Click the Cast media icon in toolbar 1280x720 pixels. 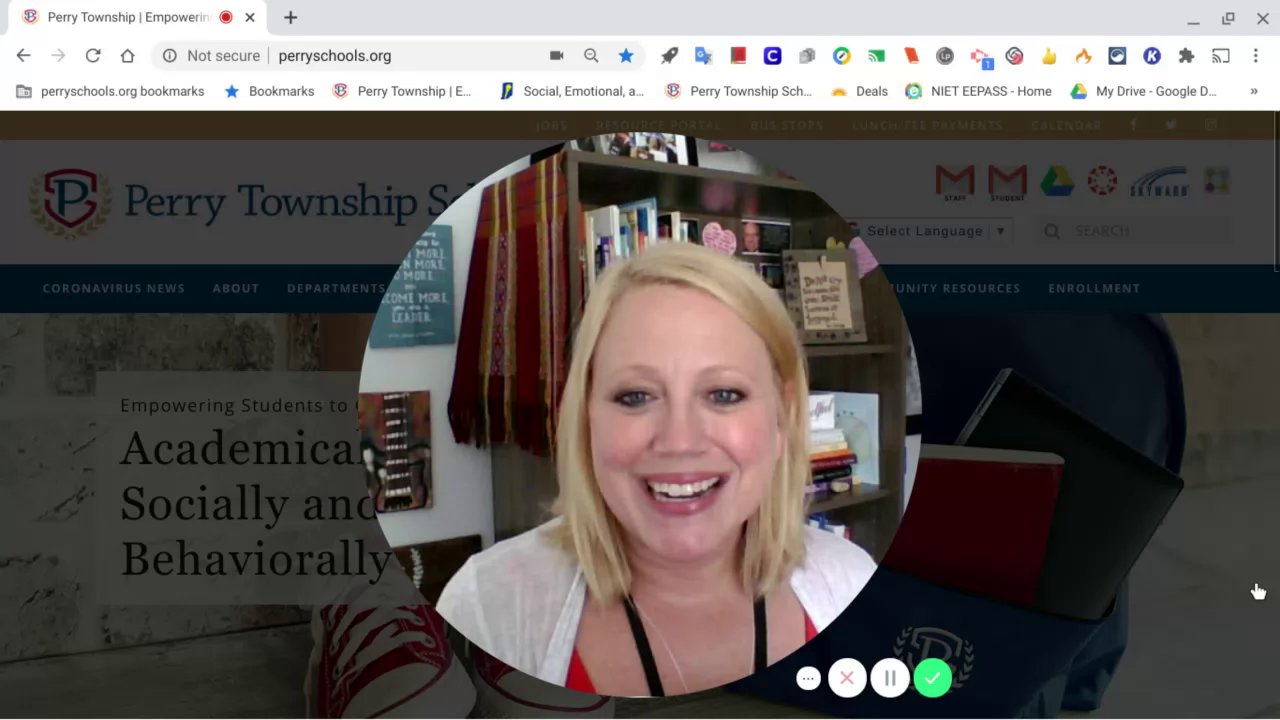(1221, 56)
